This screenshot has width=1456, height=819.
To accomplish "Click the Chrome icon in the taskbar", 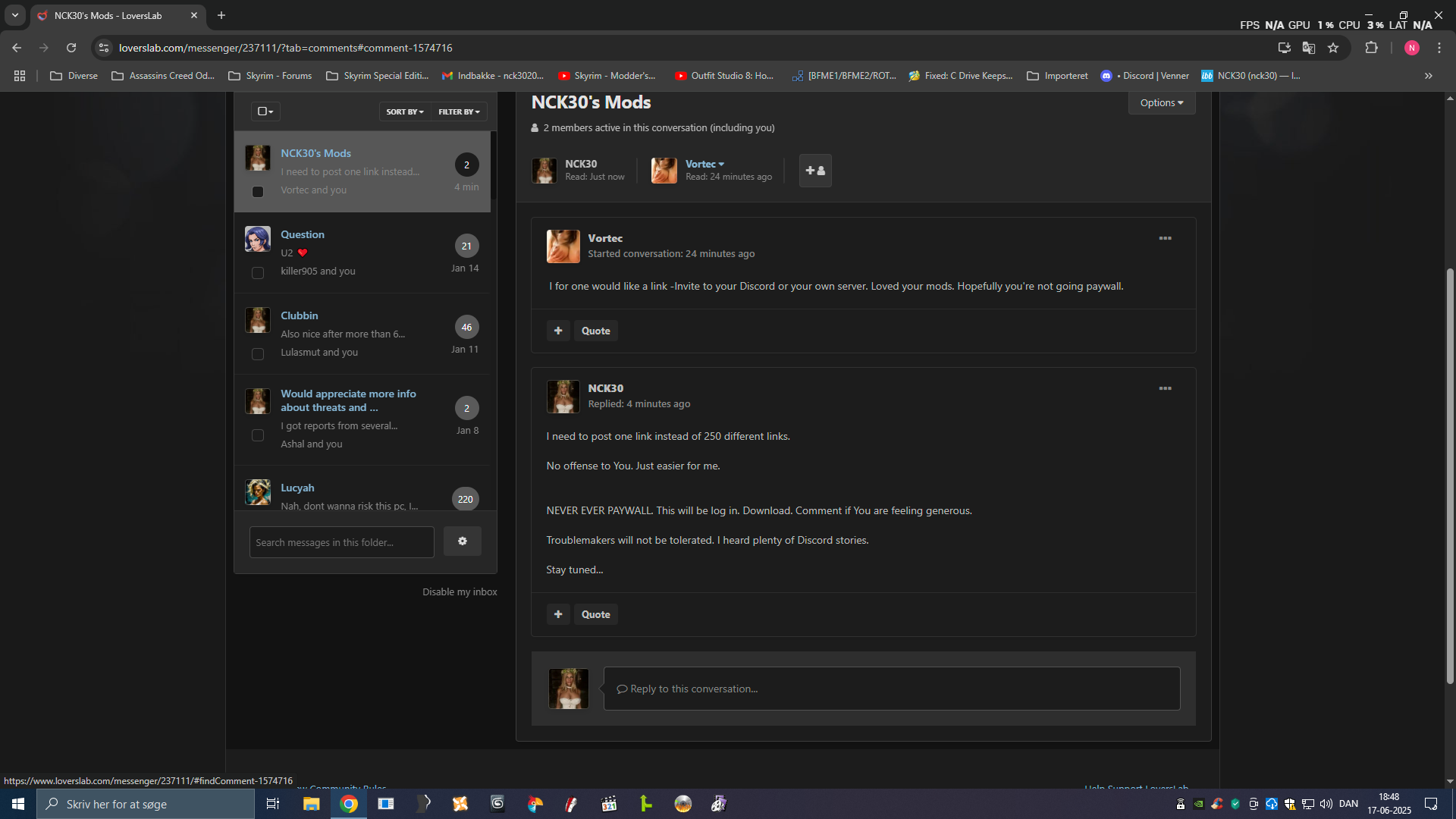I will tap(349, 804).
